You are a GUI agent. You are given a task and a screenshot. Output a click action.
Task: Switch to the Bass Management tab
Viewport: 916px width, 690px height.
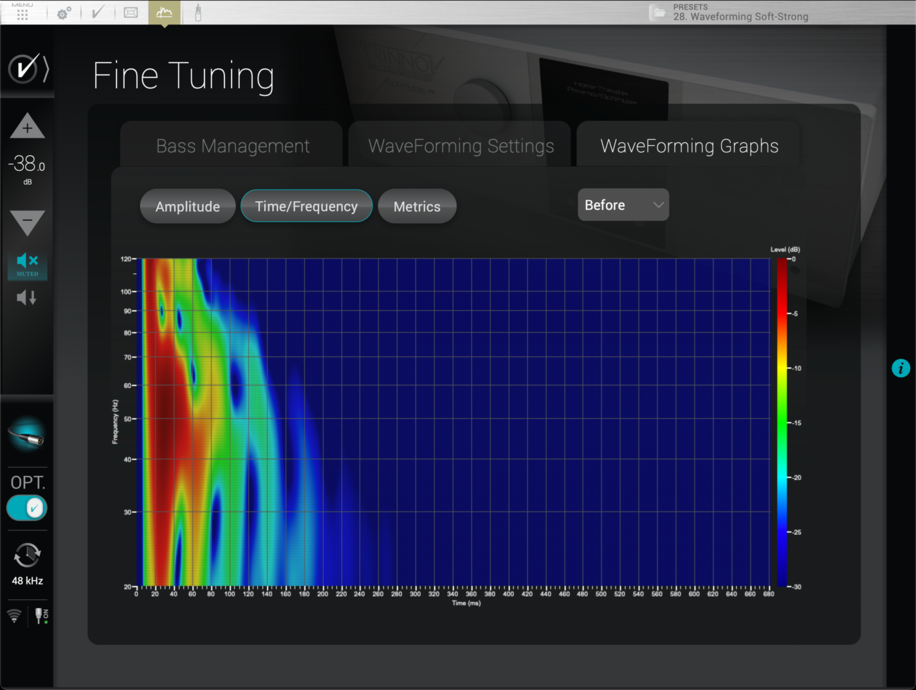[232, 146]
